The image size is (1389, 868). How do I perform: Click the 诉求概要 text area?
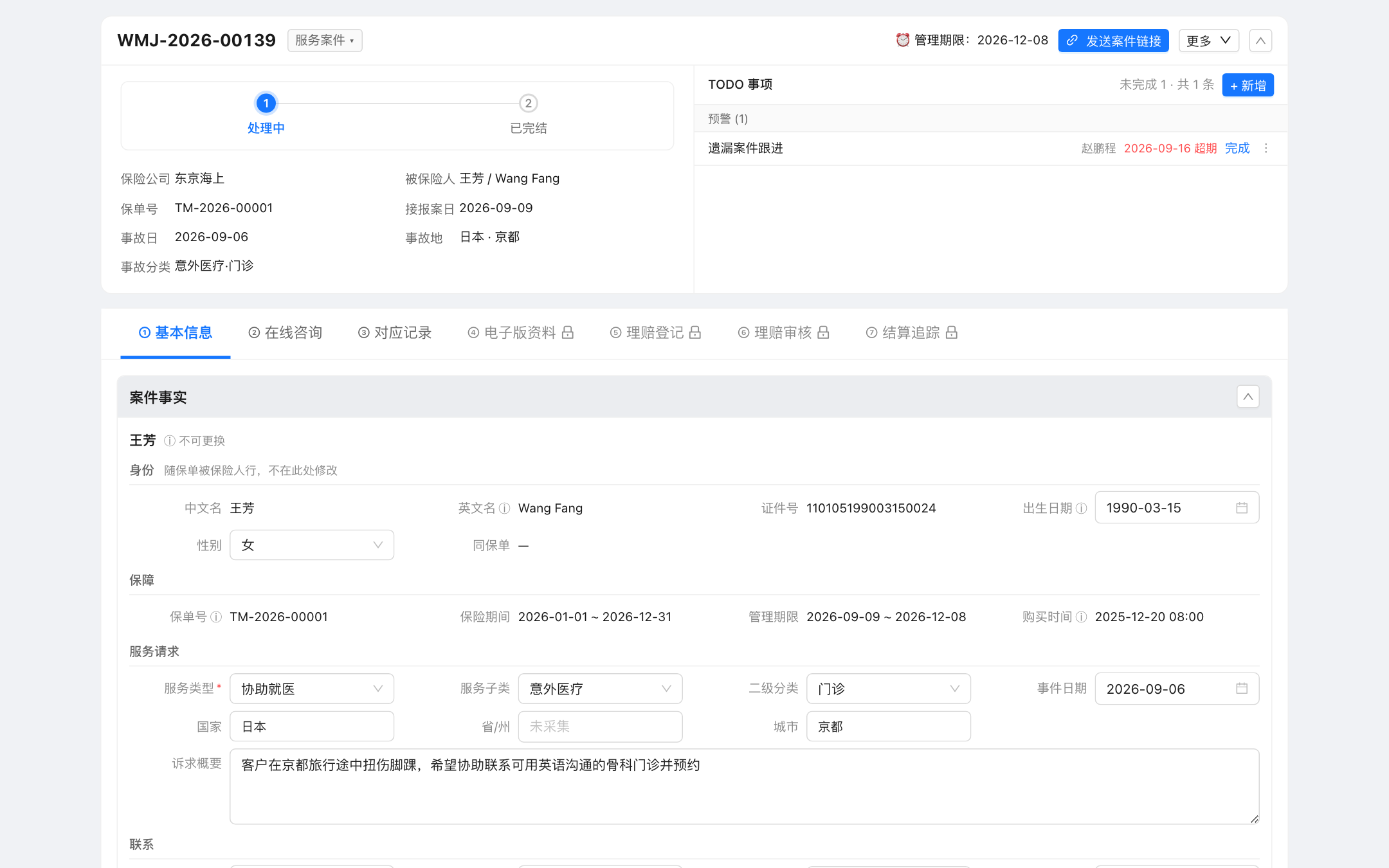[744, 786]
